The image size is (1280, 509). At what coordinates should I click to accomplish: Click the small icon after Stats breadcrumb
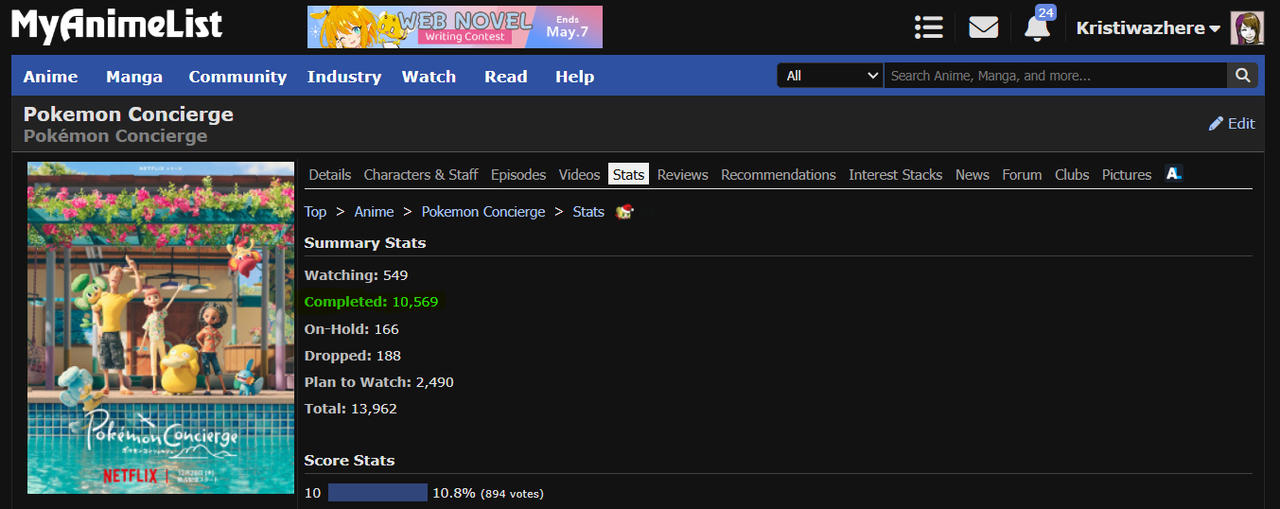click(x=625, y=212)
